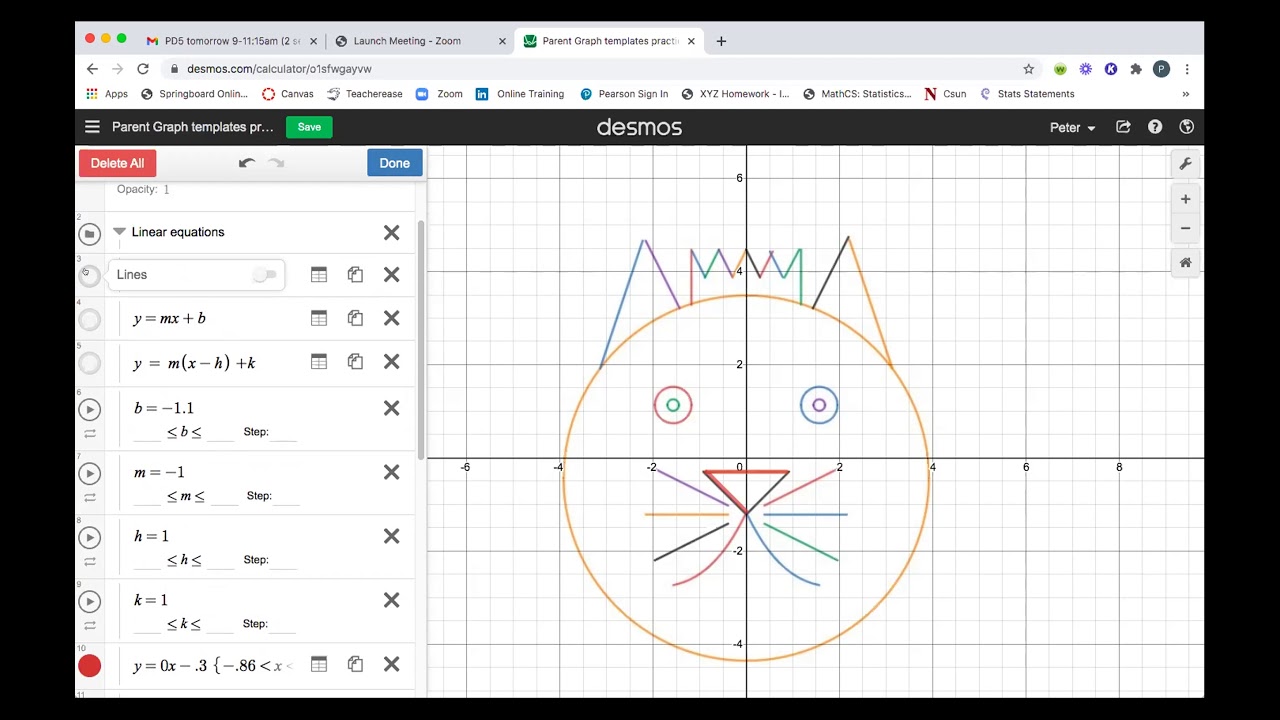Image resolution: width=1280 pixels, height=720 pixels.
Task: Toggle Linear equations folder visibility icon
Action: (x=90, y=234)
